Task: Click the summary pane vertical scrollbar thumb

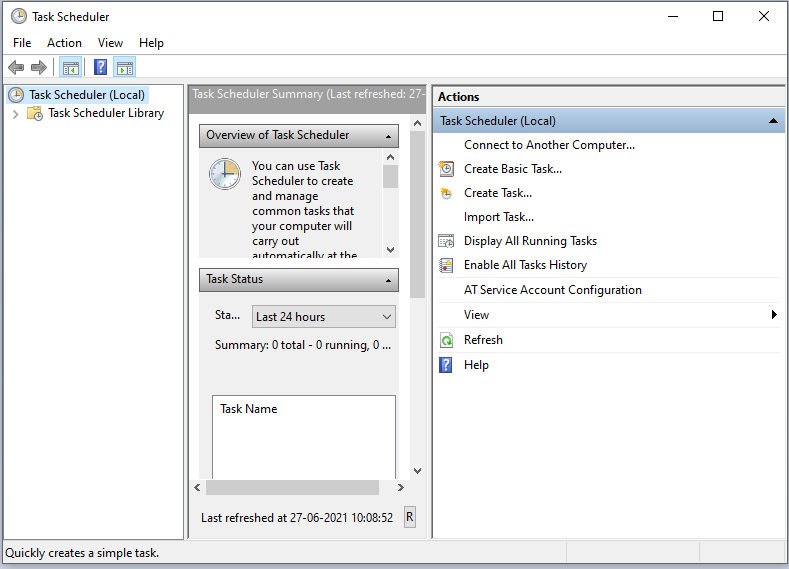Action: click(417, 215)
